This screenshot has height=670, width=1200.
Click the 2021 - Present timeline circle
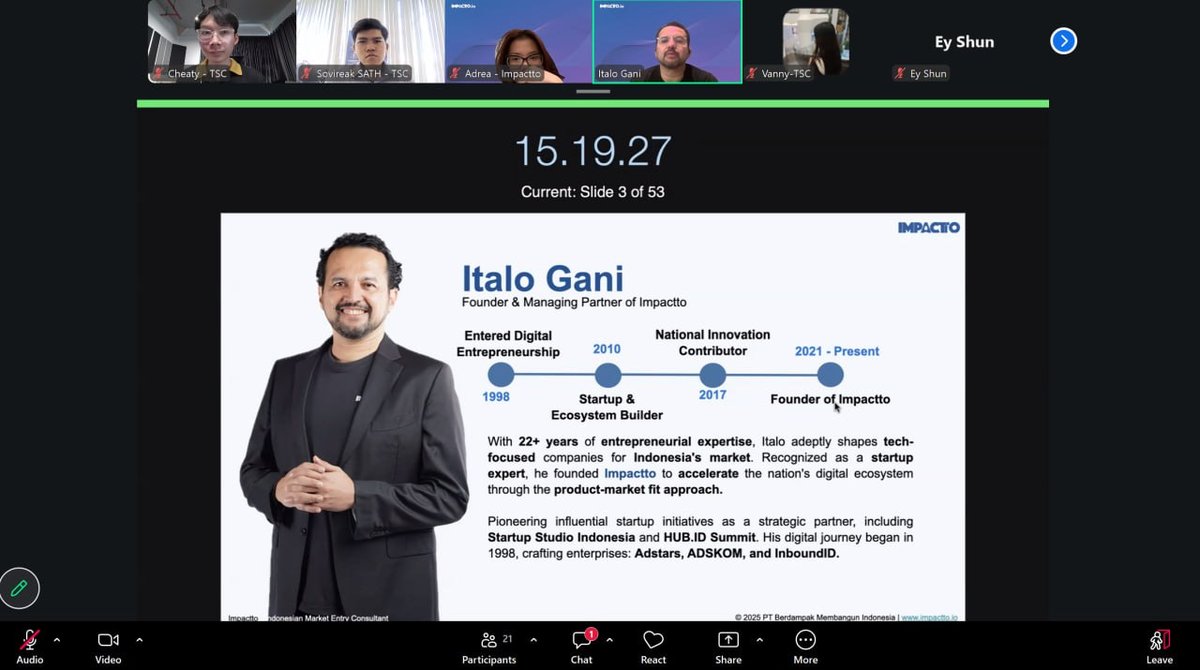point(830,375)
